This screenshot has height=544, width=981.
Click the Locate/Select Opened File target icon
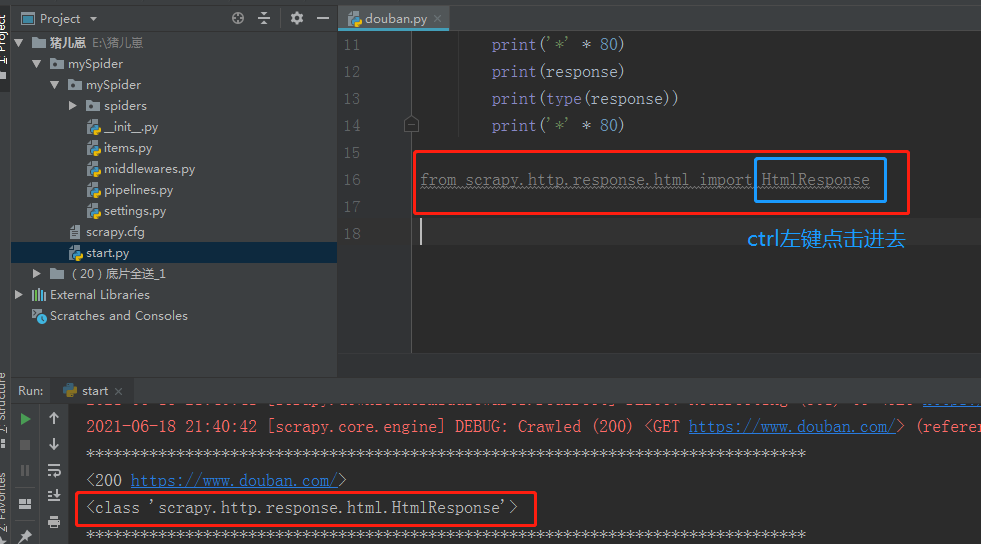(238, 18)
